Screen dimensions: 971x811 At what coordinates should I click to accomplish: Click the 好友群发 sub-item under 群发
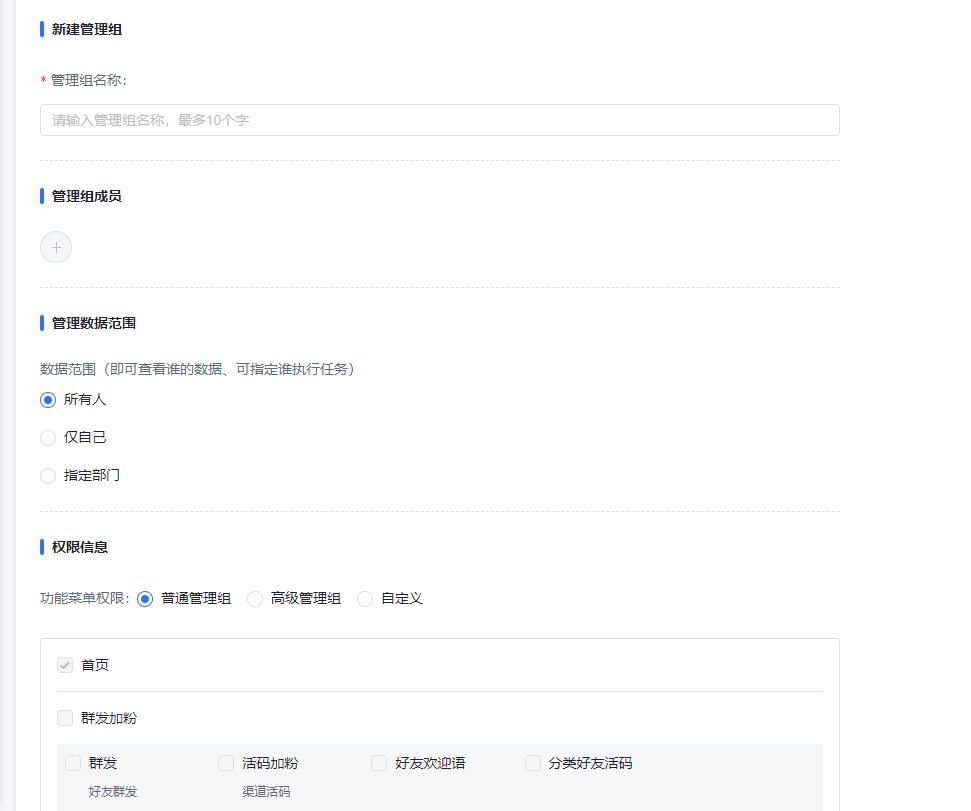tap(113, 792)
